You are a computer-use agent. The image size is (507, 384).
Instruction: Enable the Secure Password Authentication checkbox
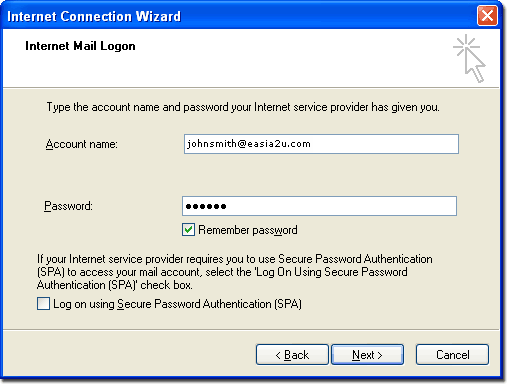click(x=43, y=304)
